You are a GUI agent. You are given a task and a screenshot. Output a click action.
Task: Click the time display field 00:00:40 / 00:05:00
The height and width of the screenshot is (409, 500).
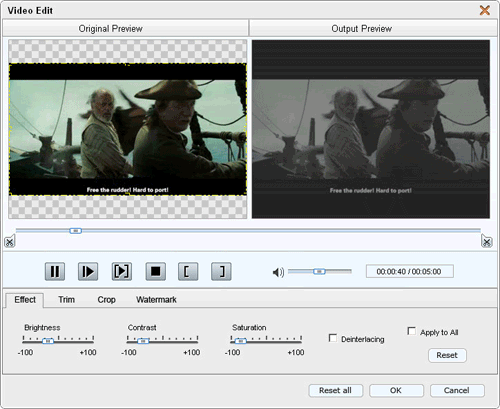coord(409,271)
